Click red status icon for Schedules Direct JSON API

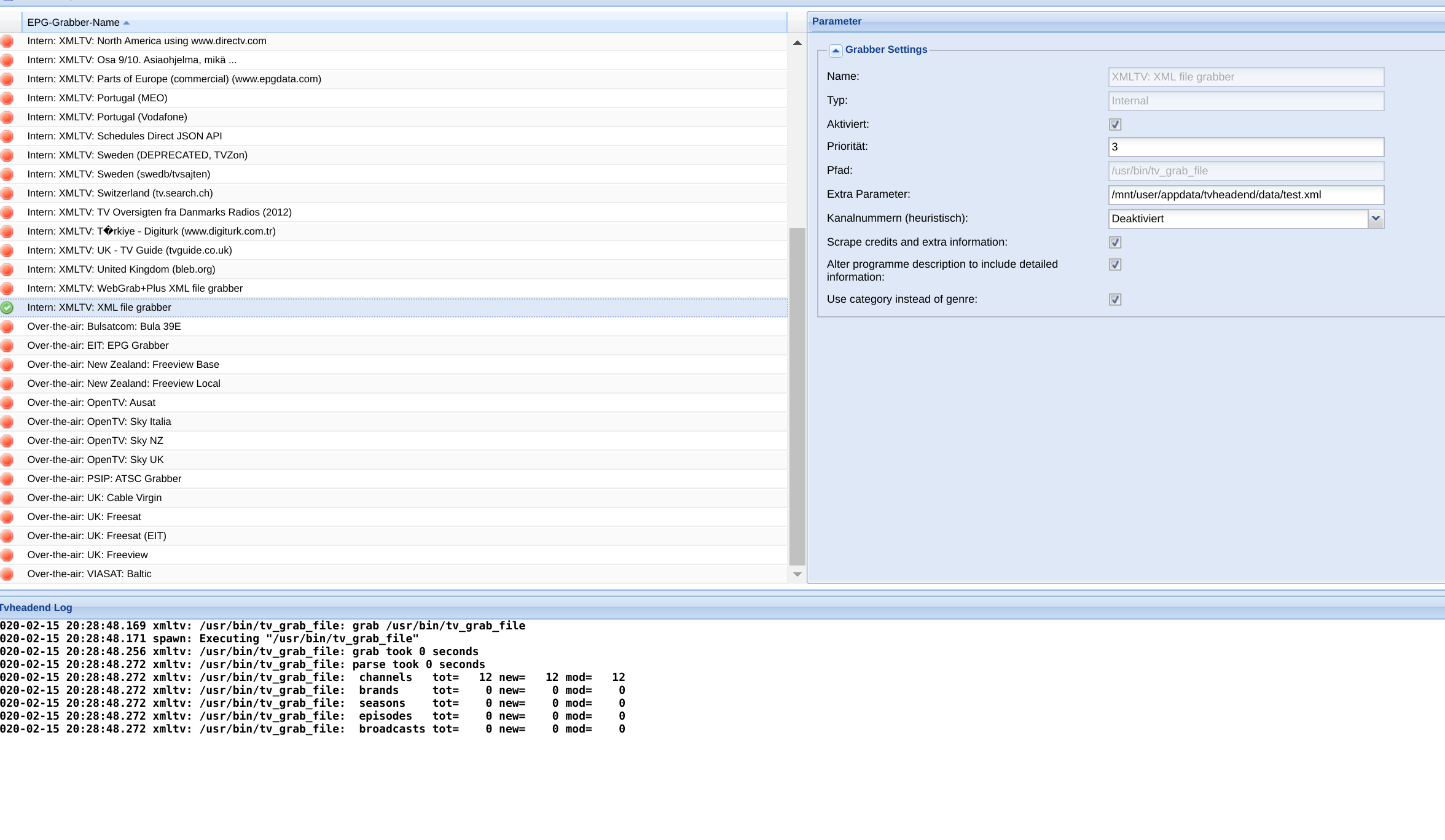coord(7,136)
